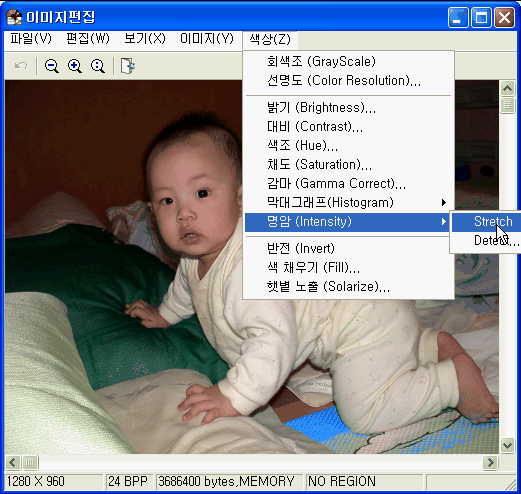Screen dimensions: 521x494
Task: Select Detect... in Intensity submenu
Action: [x=486, y=240]
